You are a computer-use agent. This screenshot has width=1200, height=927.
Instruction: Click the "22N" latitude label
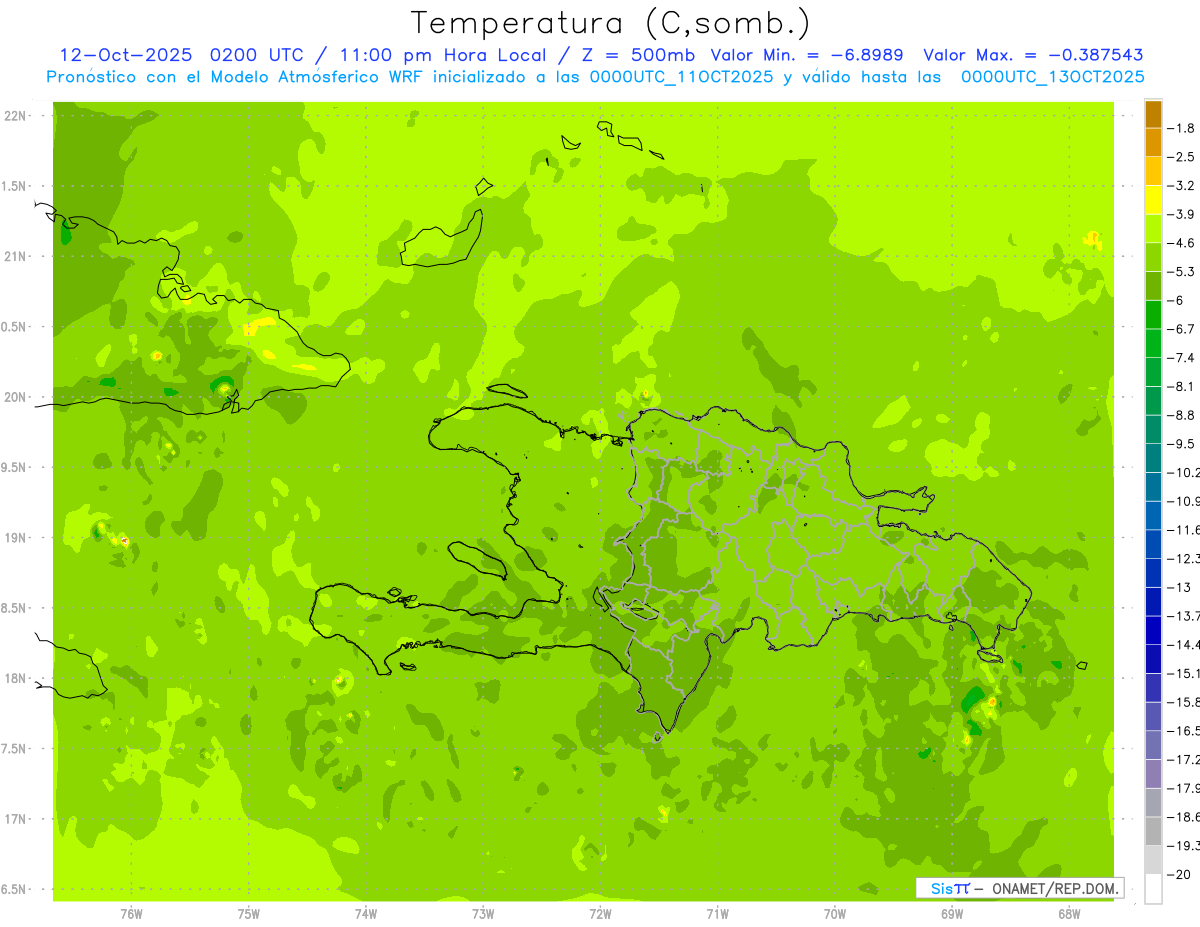pyautogui.click(x=17, y=116)
